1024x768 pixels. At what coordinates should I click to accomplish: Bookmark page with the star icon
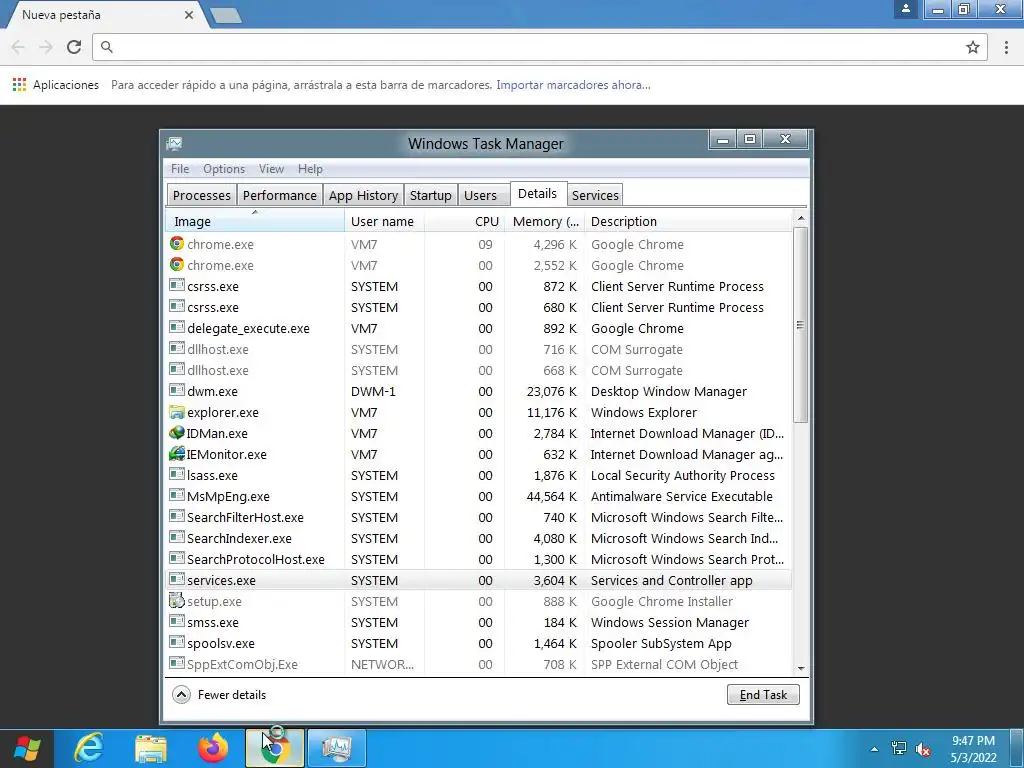pyautogui.click(x=973, y=47)
